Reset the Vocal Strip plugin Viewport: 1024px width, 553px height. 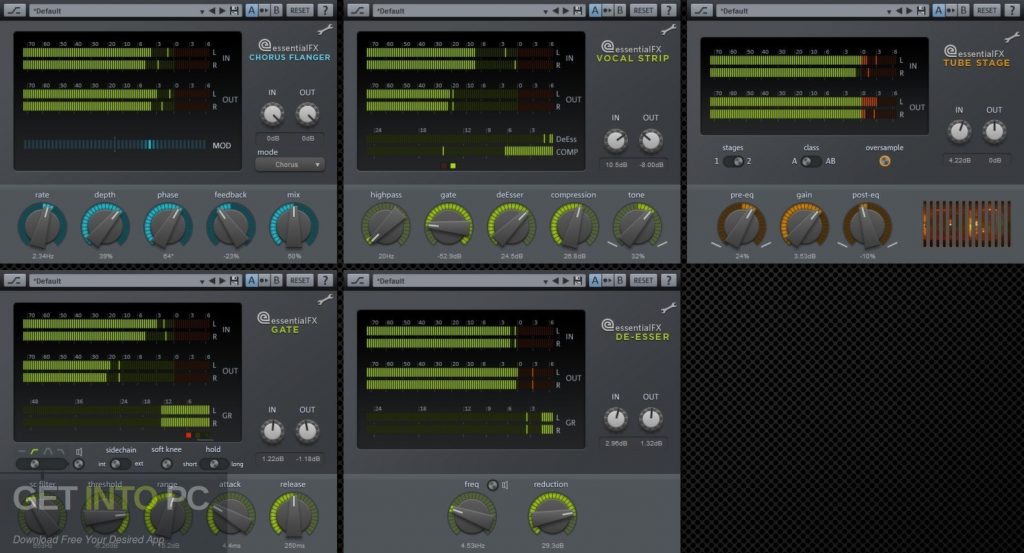click(x=643, y=10)
